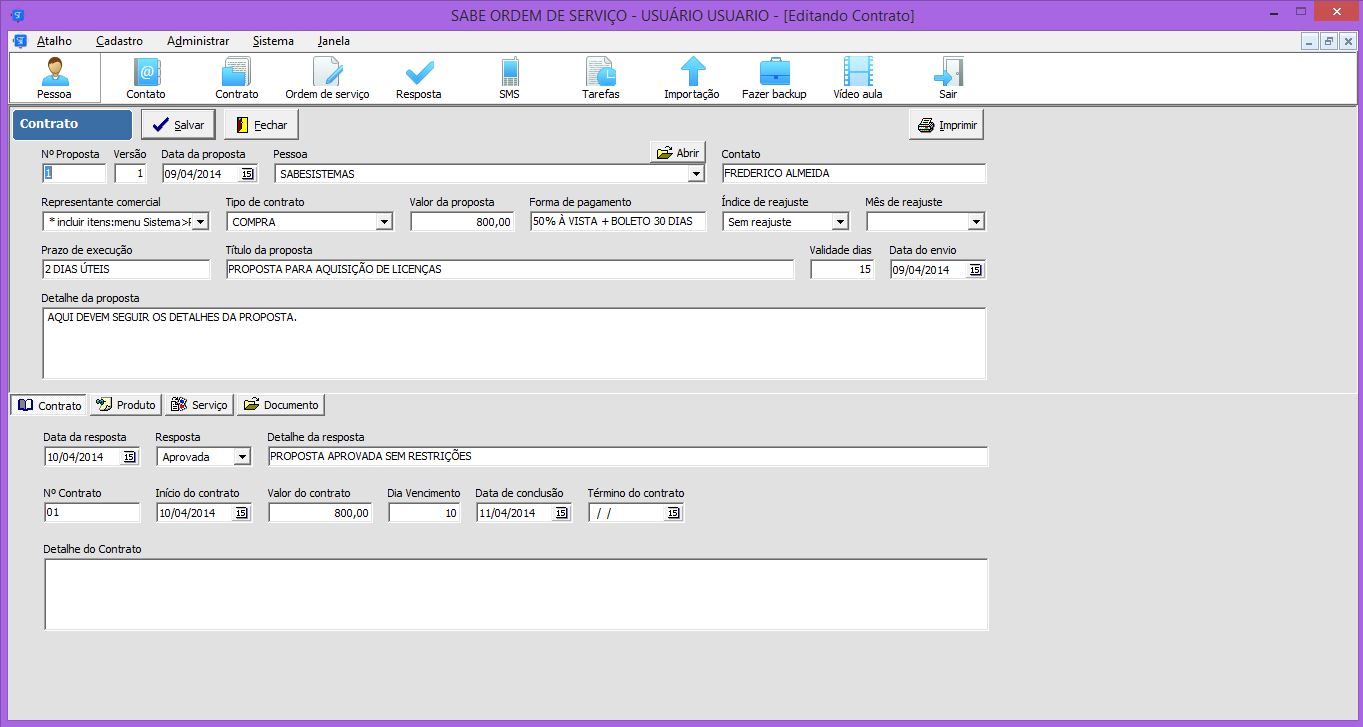Open the Importação arrow toolbar icon
This screenshot has height=727, width=1363.
(692, 78)
